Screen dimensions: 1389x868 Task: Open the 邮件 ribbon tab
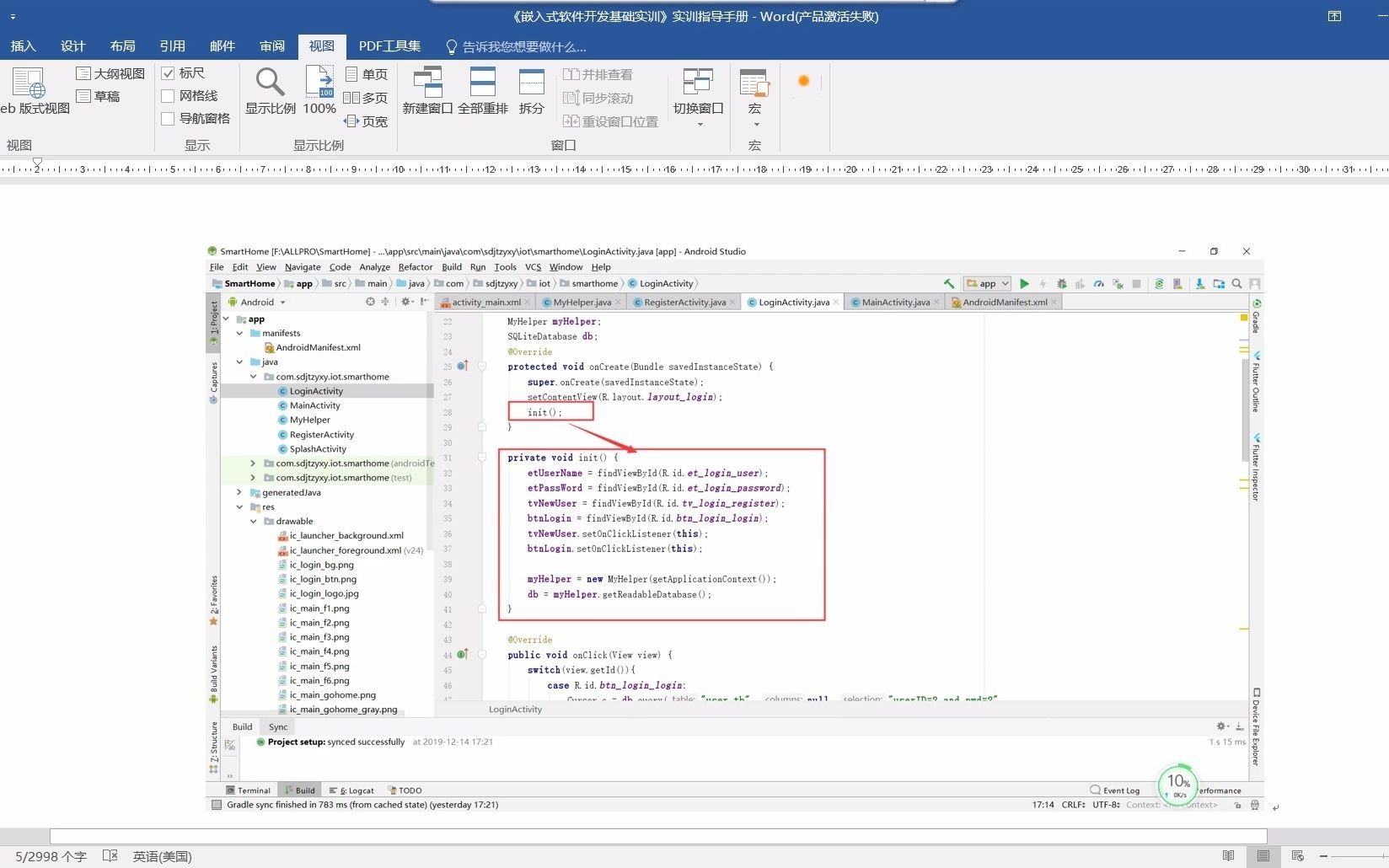[x=222, y=46]
